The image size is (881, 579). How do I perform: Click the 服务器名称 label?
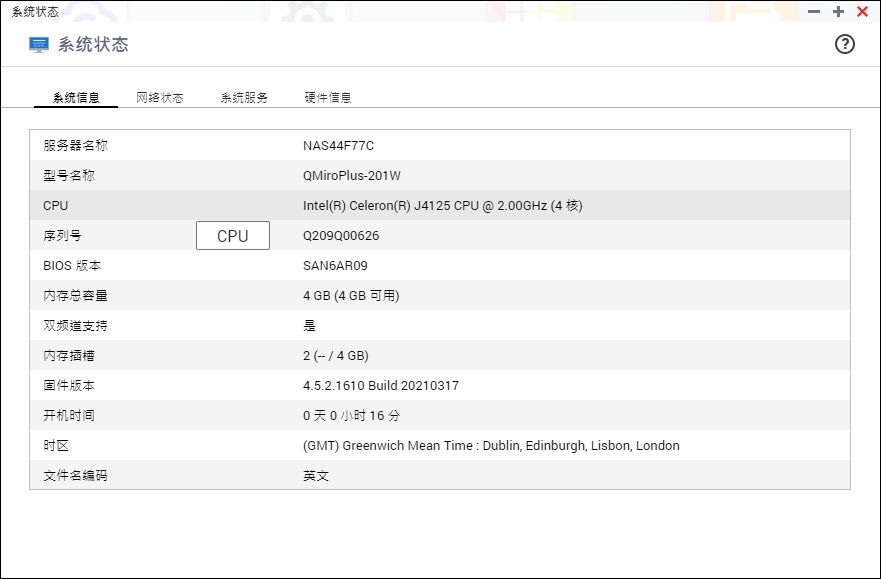click(x=75, y=145)
